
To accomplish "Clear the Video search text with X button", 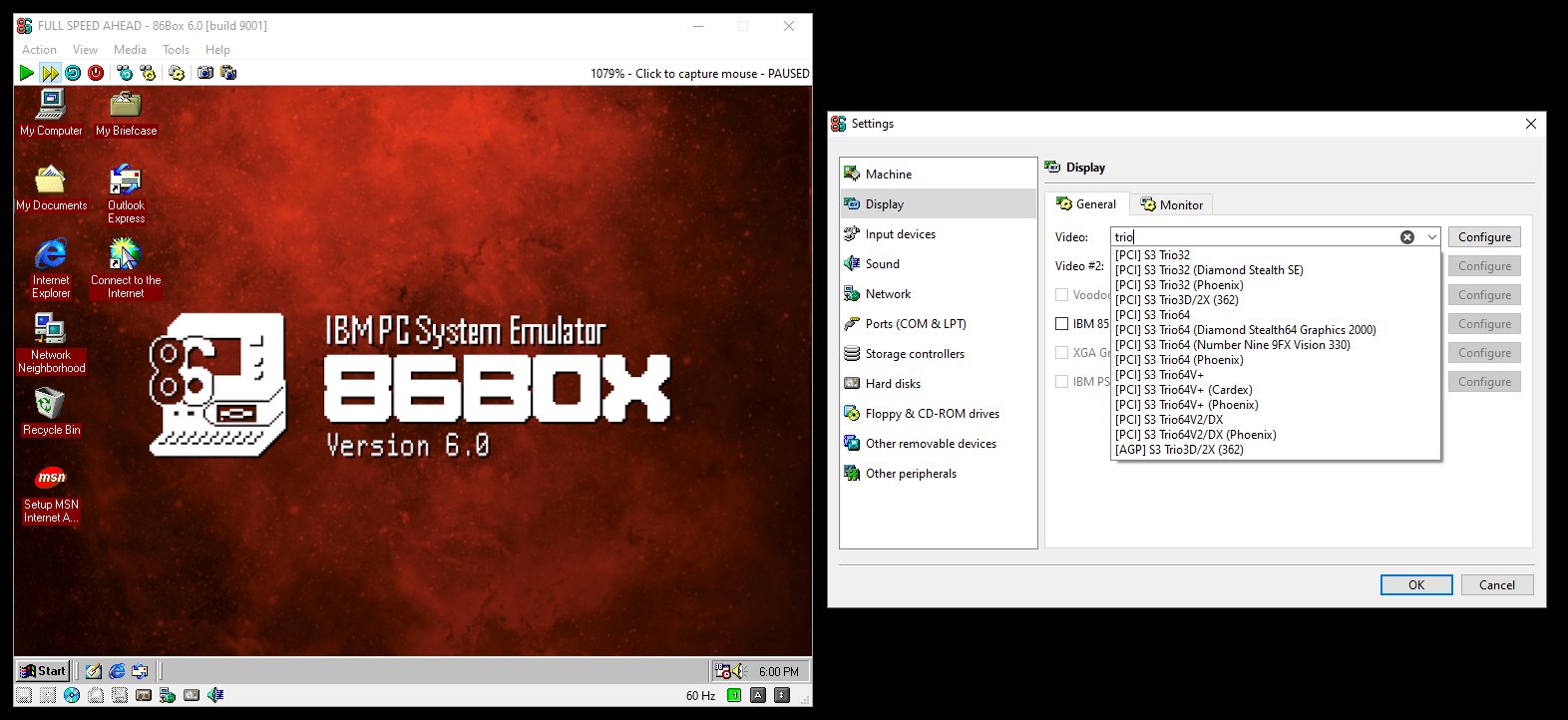I will point(1407,237).
